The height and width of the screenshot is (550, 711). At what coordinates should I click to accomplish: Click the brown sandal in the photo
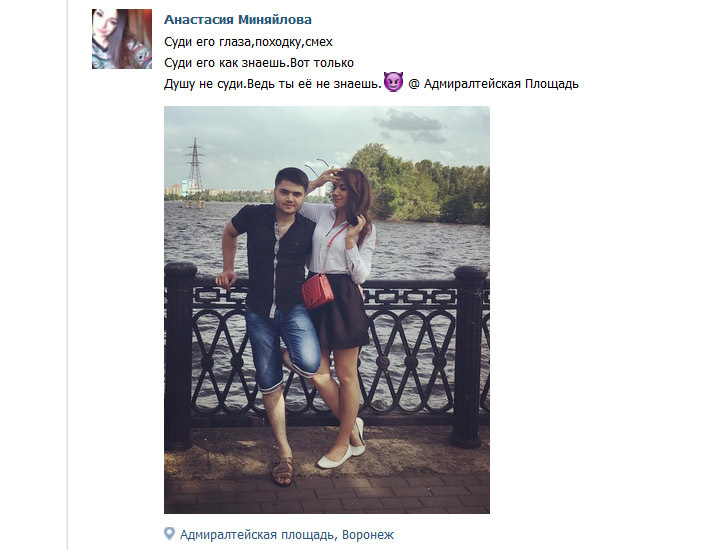pyautogui.click(x=282, y=471)
